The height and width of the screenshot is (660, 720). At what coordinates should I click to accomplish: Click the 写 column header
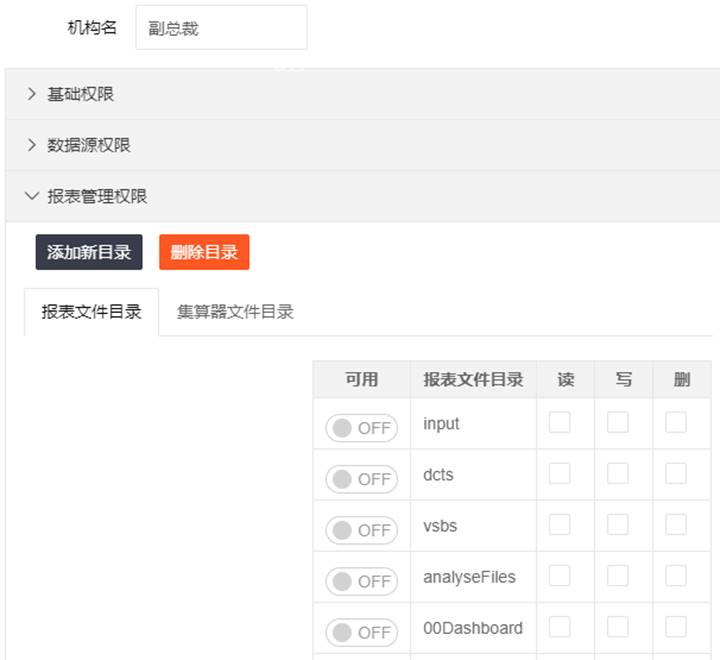[624, 379]
